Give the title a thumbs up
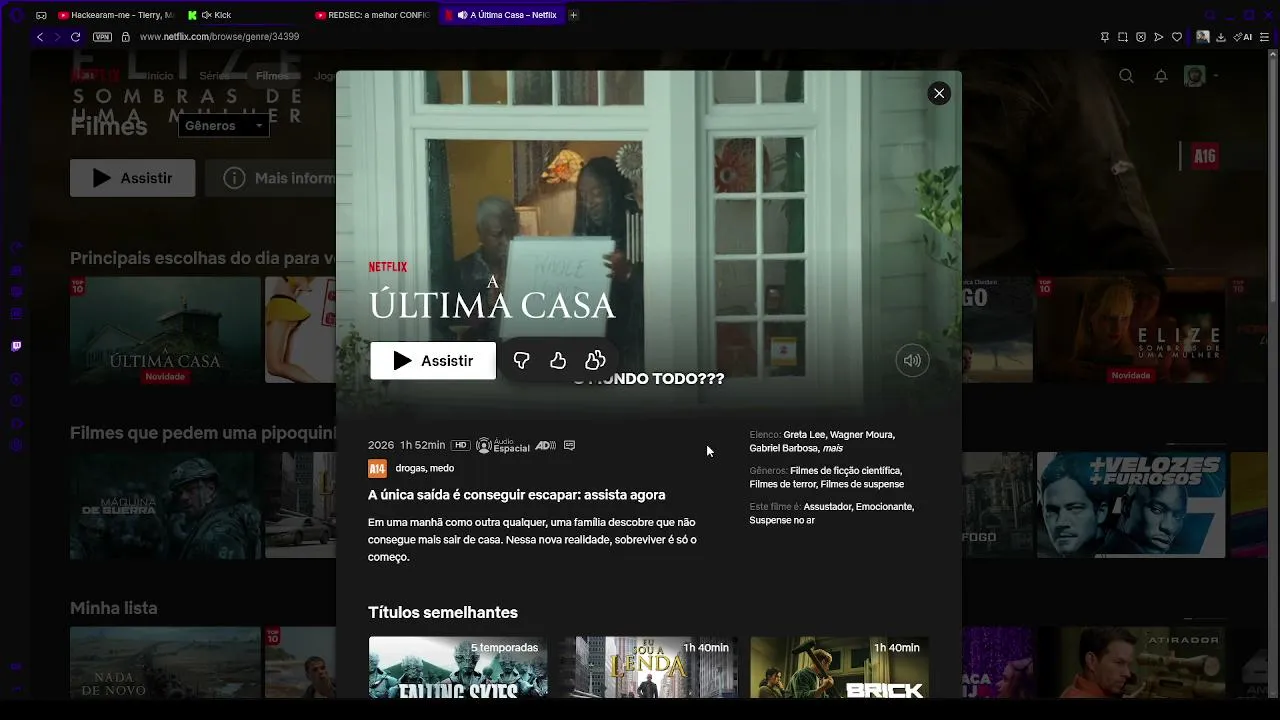 point(558,361)
